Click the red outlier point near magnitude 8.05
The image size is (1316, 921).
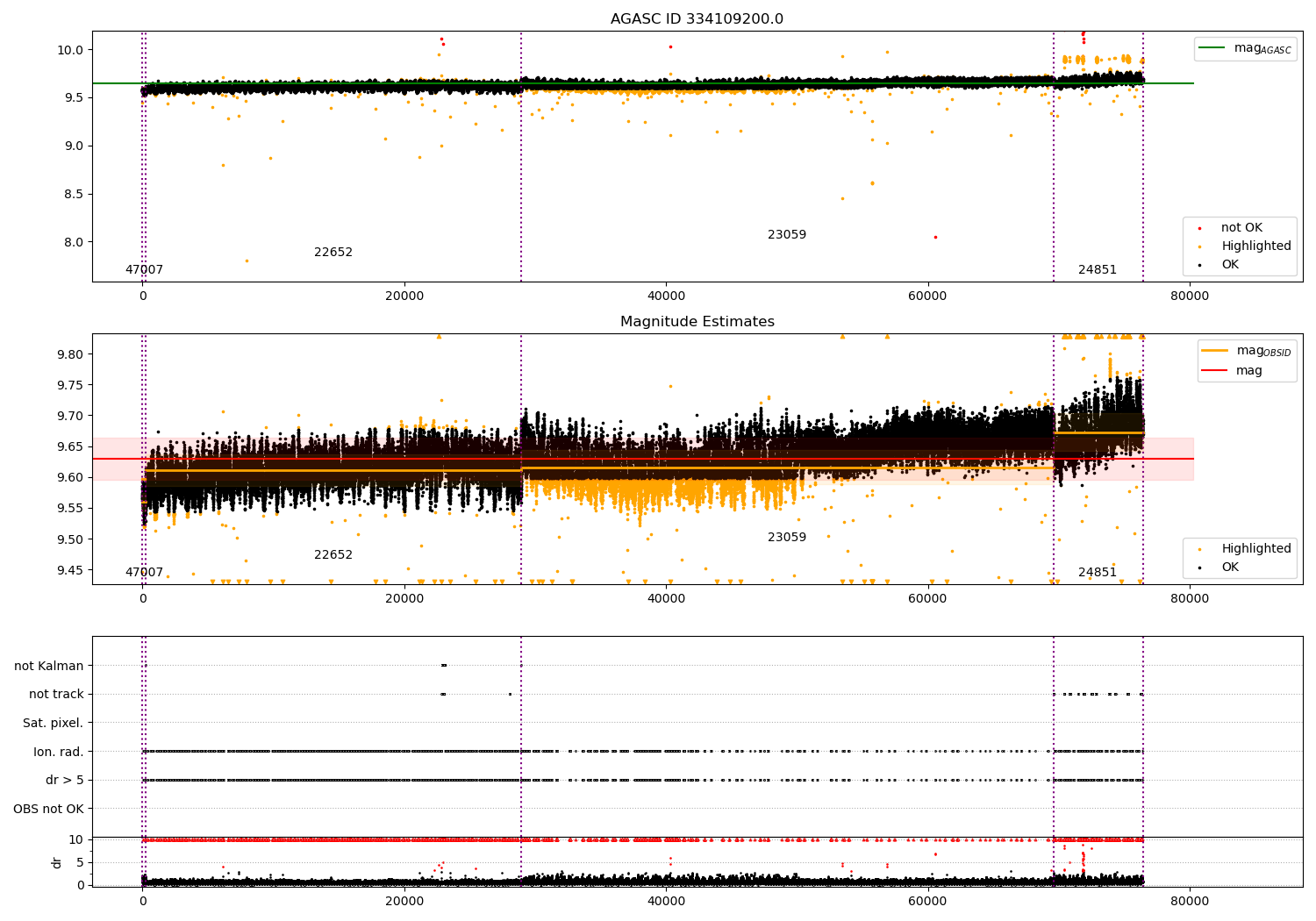(935, 237)
